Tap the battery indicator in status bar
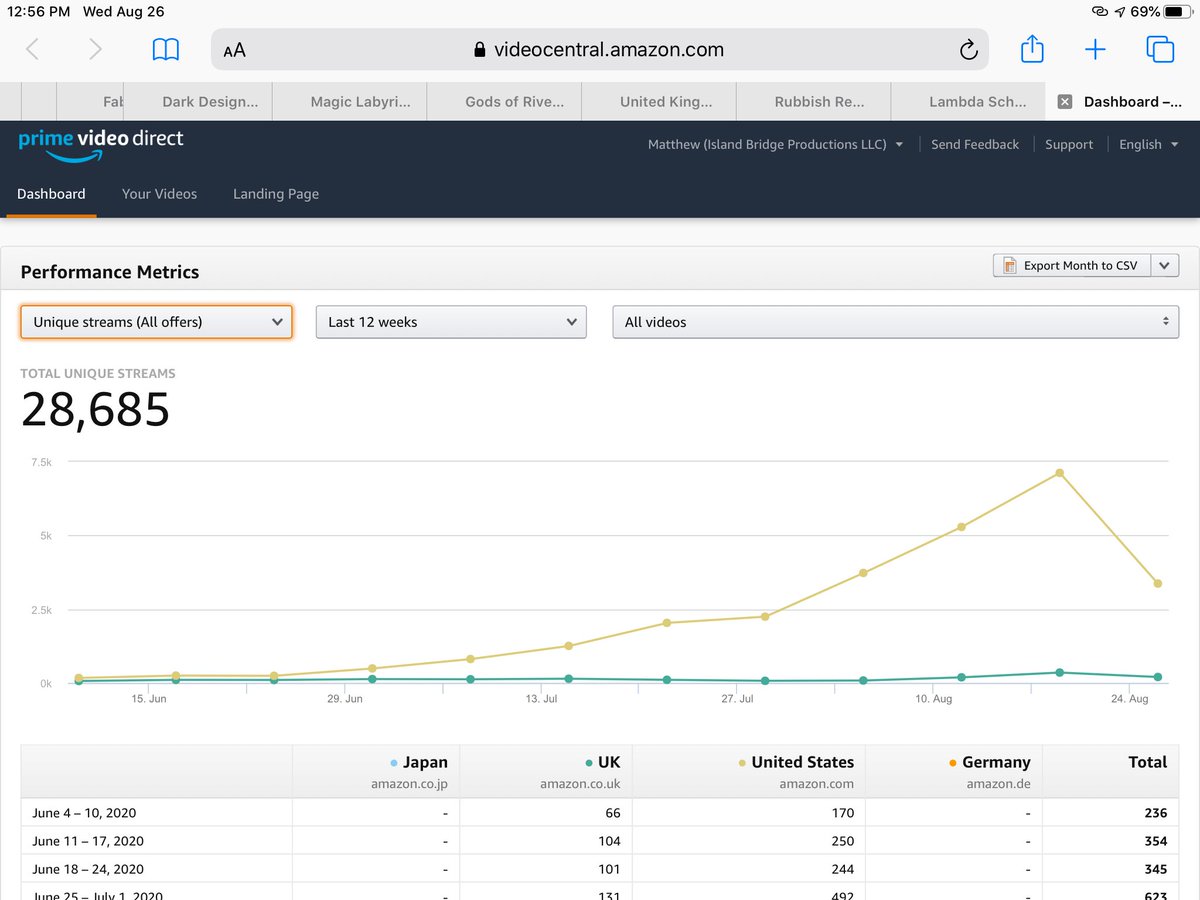Image resolution: width=1200 pixels, height=900 pixels. tap(1176, 12)
